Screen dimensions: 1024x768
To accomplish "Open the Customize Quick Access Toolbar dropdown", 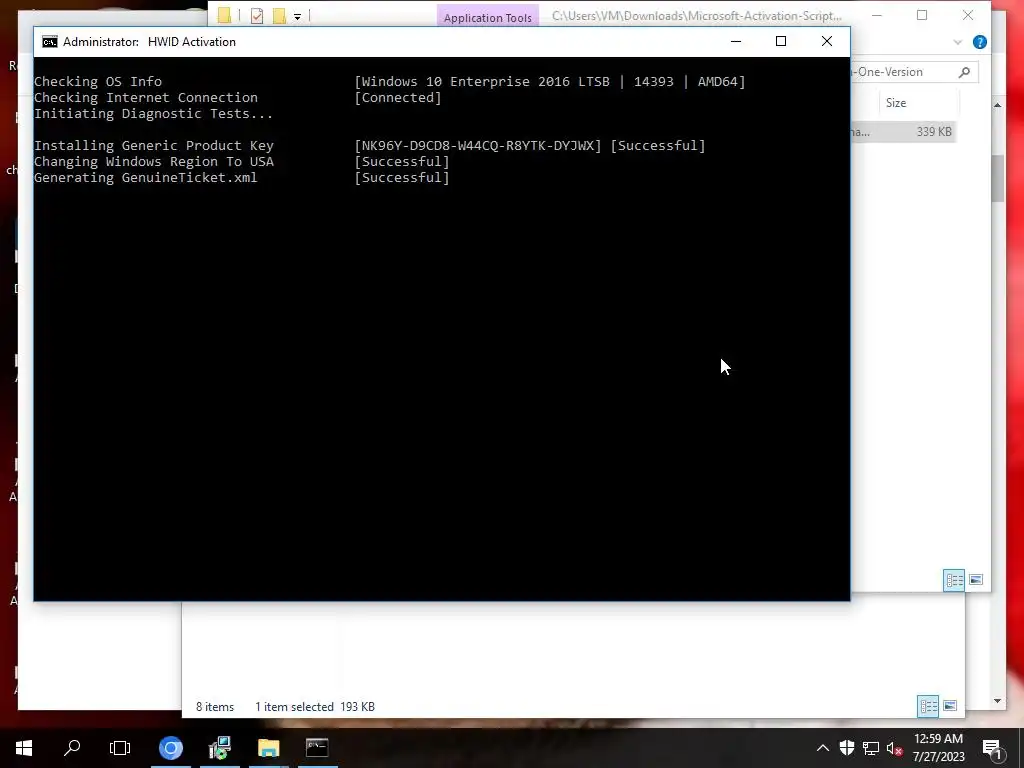I will (x=297, y=16).
